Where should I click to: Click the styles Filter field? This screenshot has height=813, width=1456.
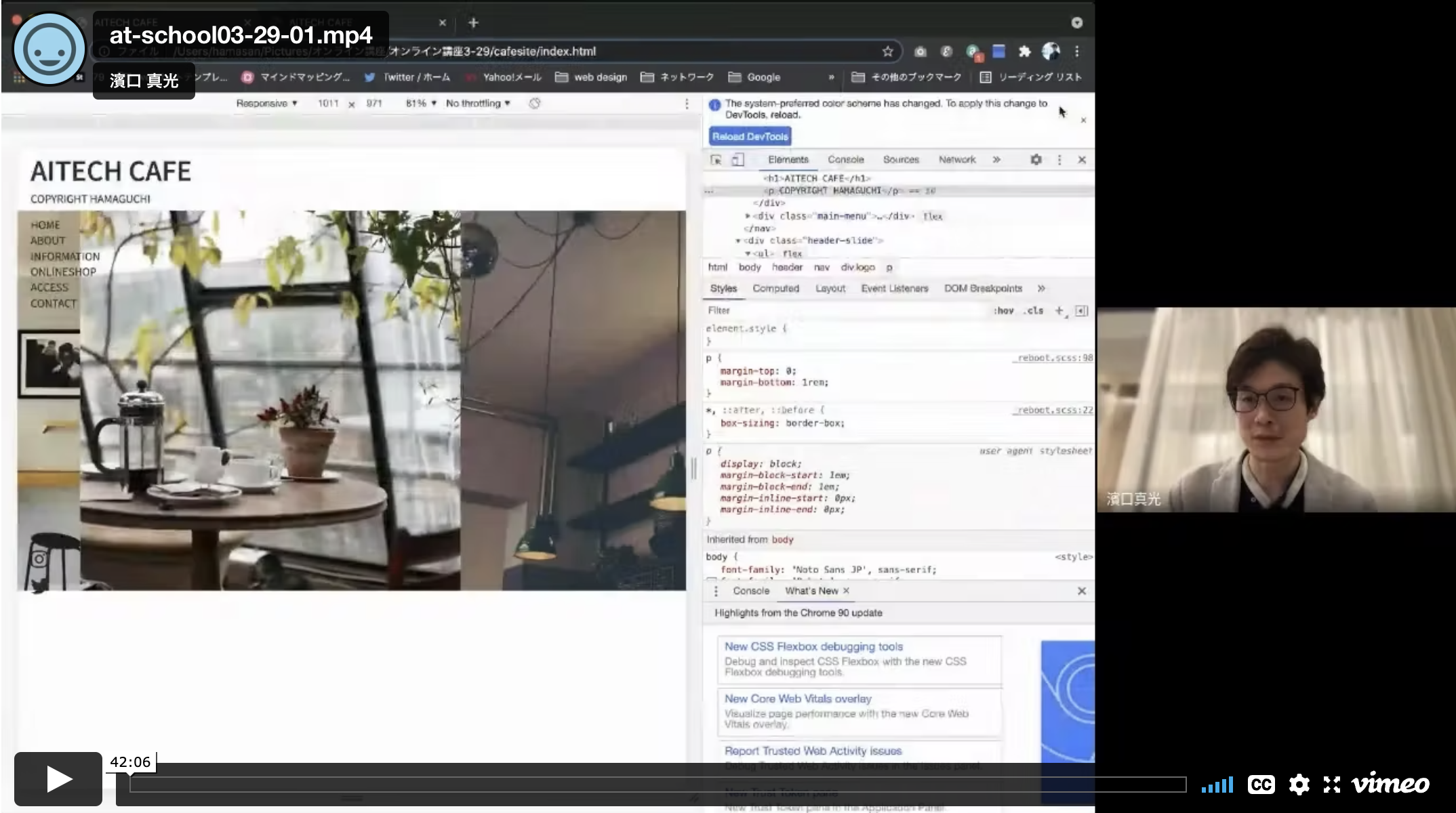coord(847,310)
